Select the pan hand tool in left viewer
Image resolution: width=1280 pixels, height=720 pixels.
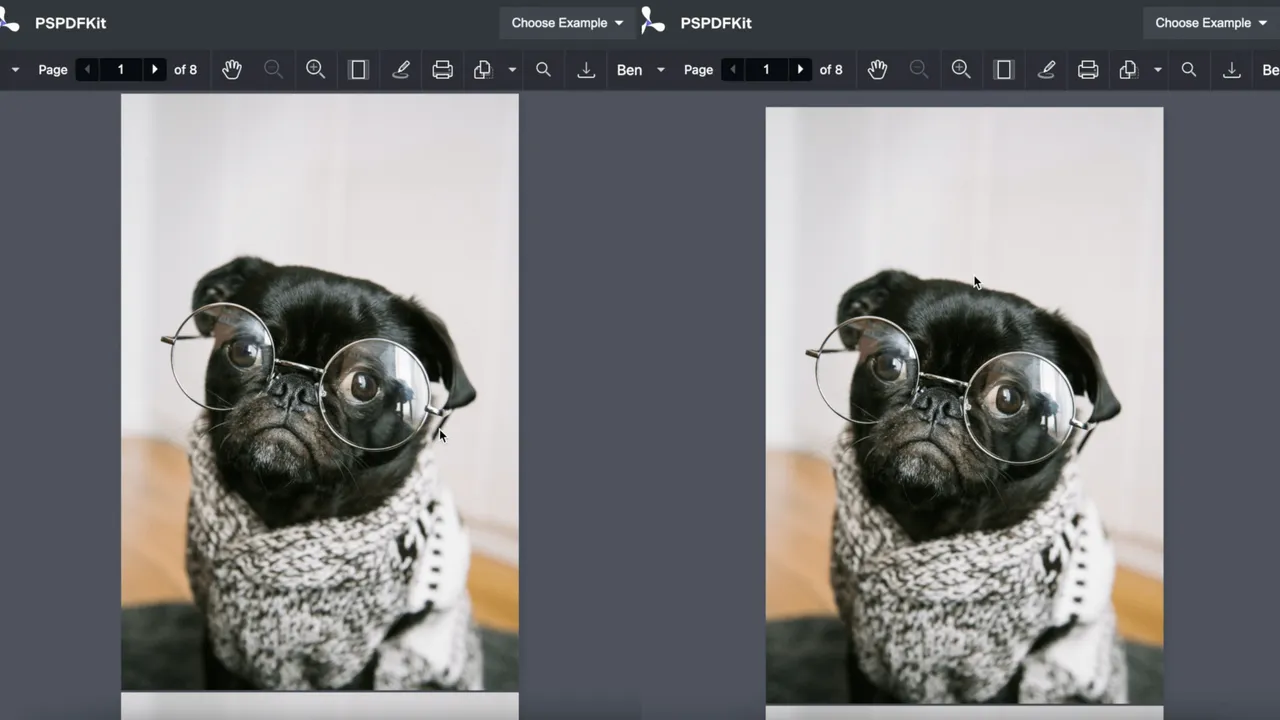232,70
